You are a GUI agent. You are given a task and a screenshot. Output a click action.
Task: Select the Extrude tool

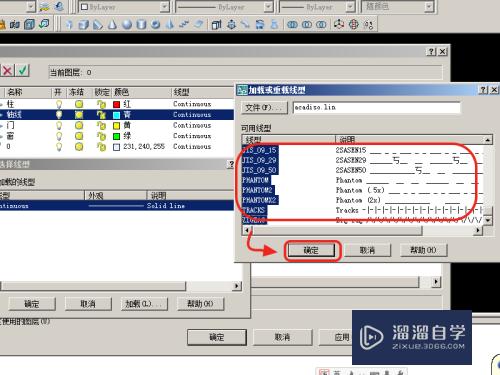point(217,24)
